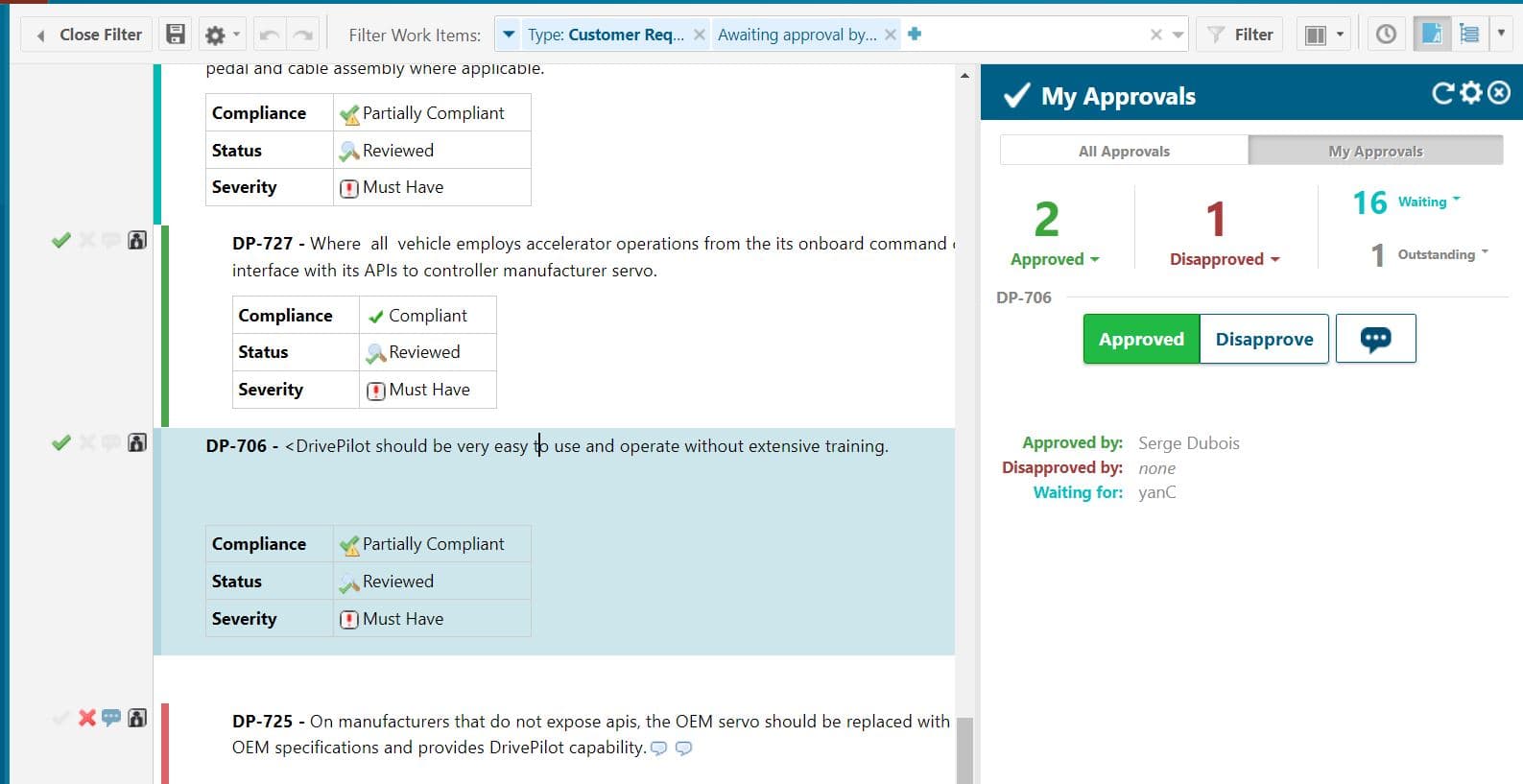Expand the Disapproved count dropdown
This screenshot has width=1523, height=784.
tap(1224, 259)
